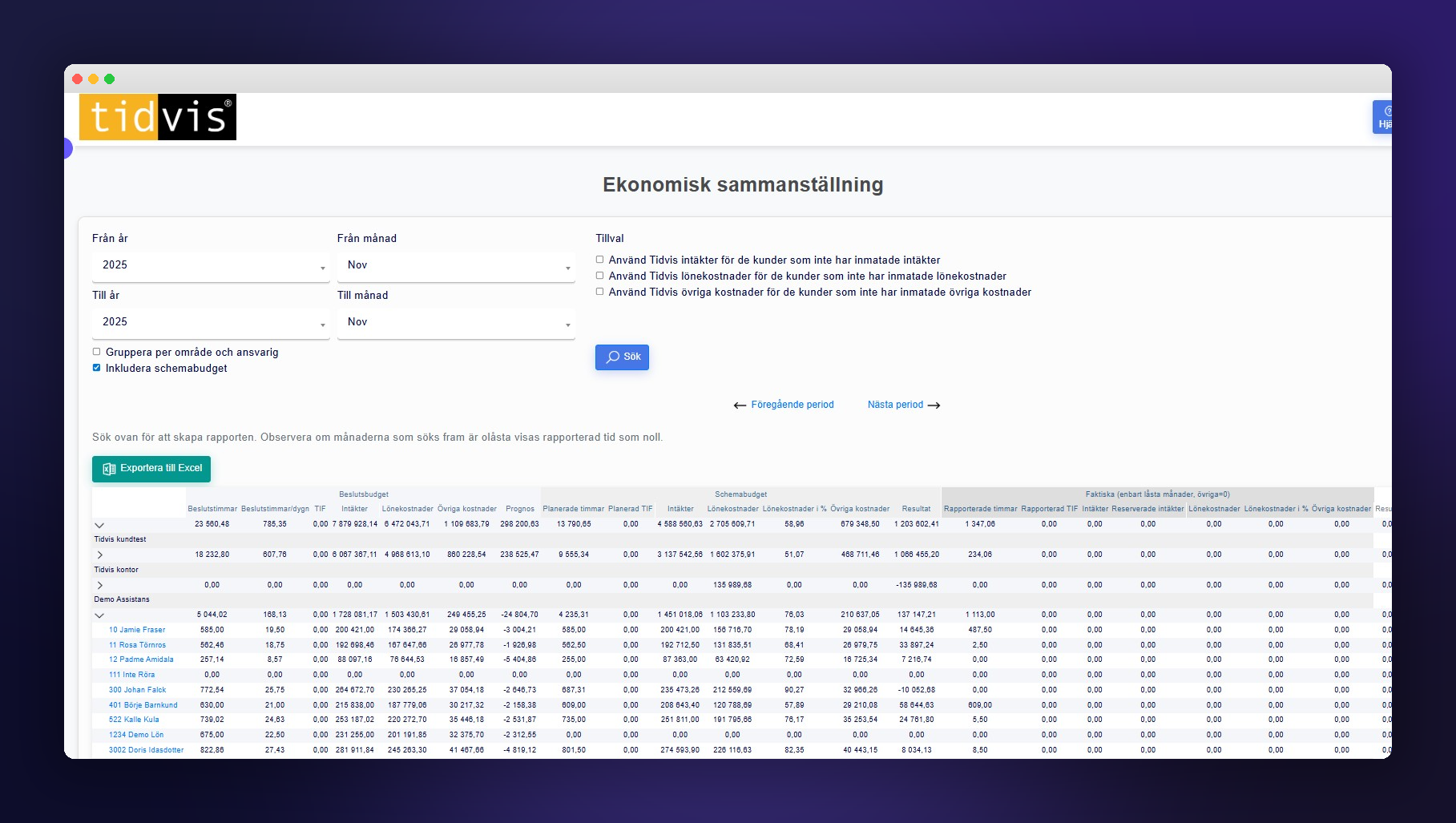Screen dimensions: 1456x823
Task: Click the Planerad TIF column header
Action: (631, 509)
